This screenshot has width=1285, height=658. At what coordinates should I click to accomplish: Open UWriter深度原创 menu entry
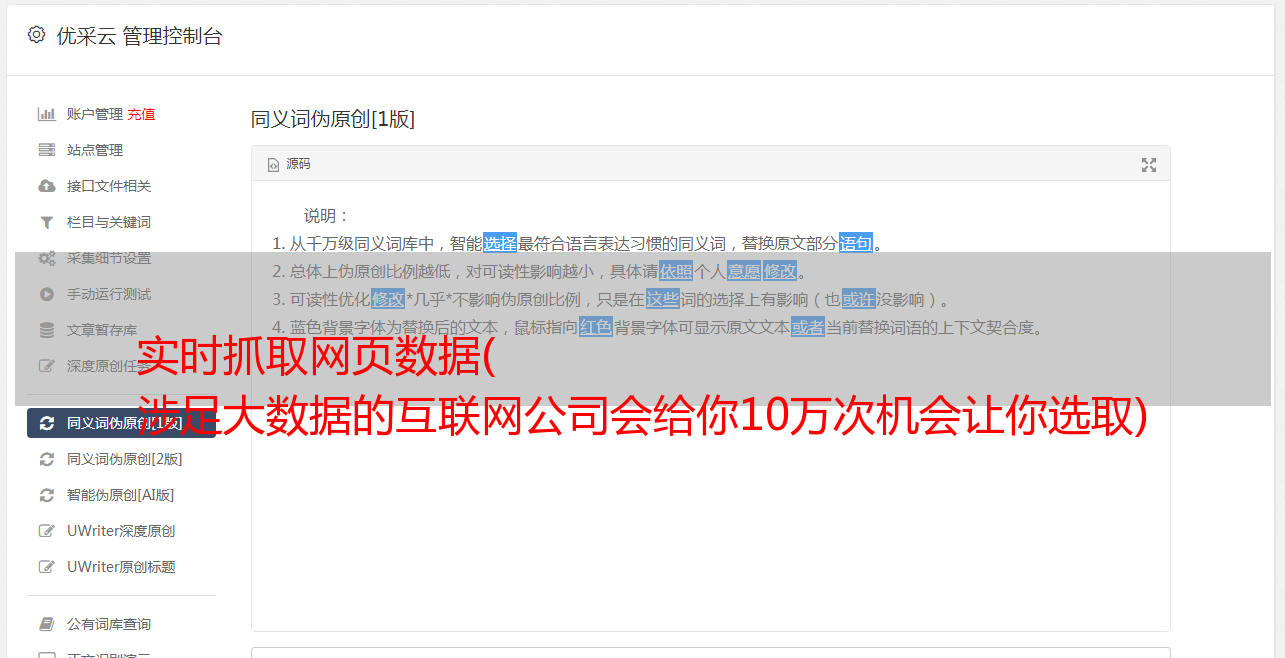tap(121, 531)
